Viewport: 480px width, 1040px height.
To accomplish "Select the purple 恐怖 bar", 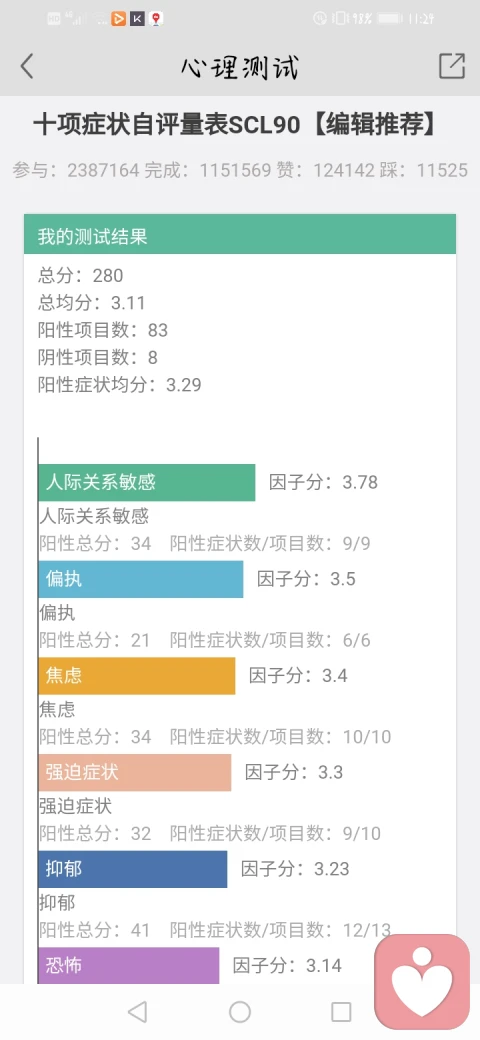I will tap(129, 965).
